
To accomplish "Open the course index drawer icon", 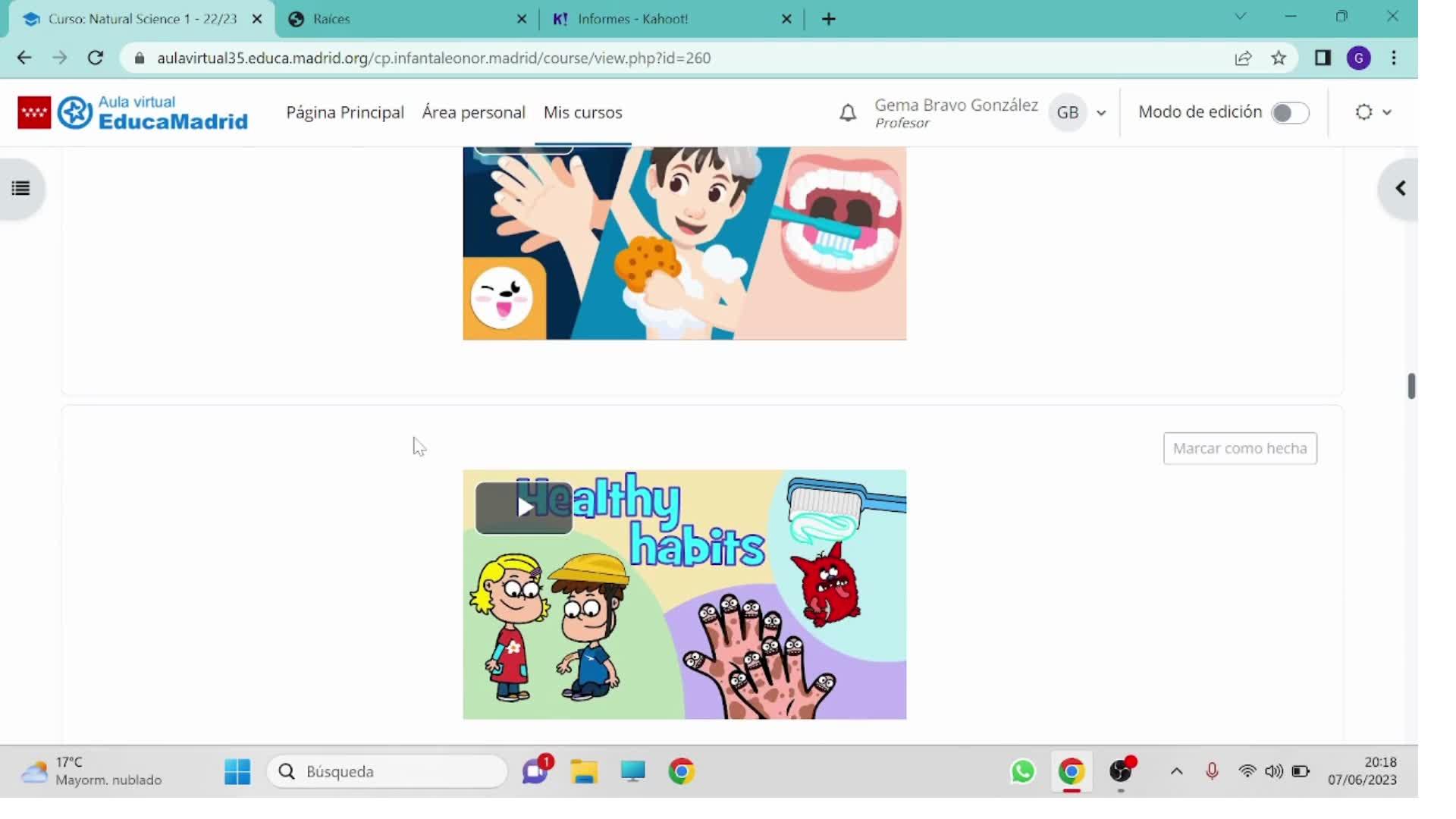I will coord(21,188).
